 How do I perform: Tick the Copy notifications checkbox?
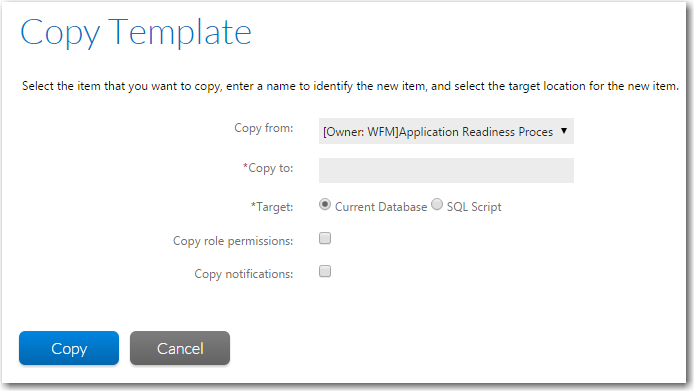(325, 271)
